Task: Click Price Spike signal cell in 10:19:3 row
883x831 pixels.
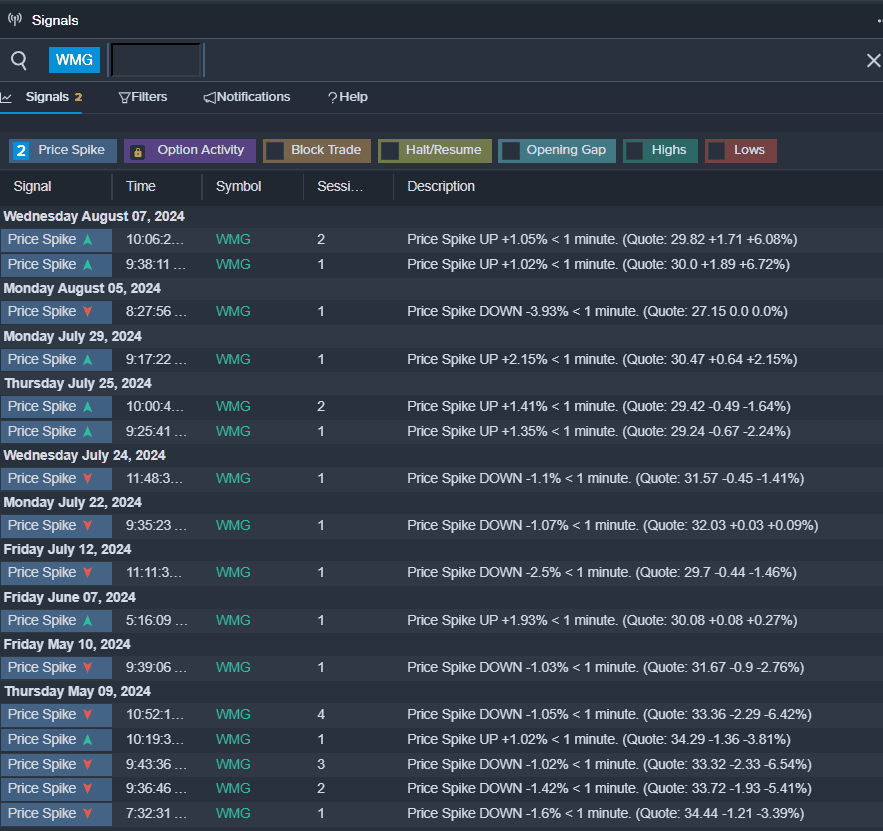Action: coord(56,740)
